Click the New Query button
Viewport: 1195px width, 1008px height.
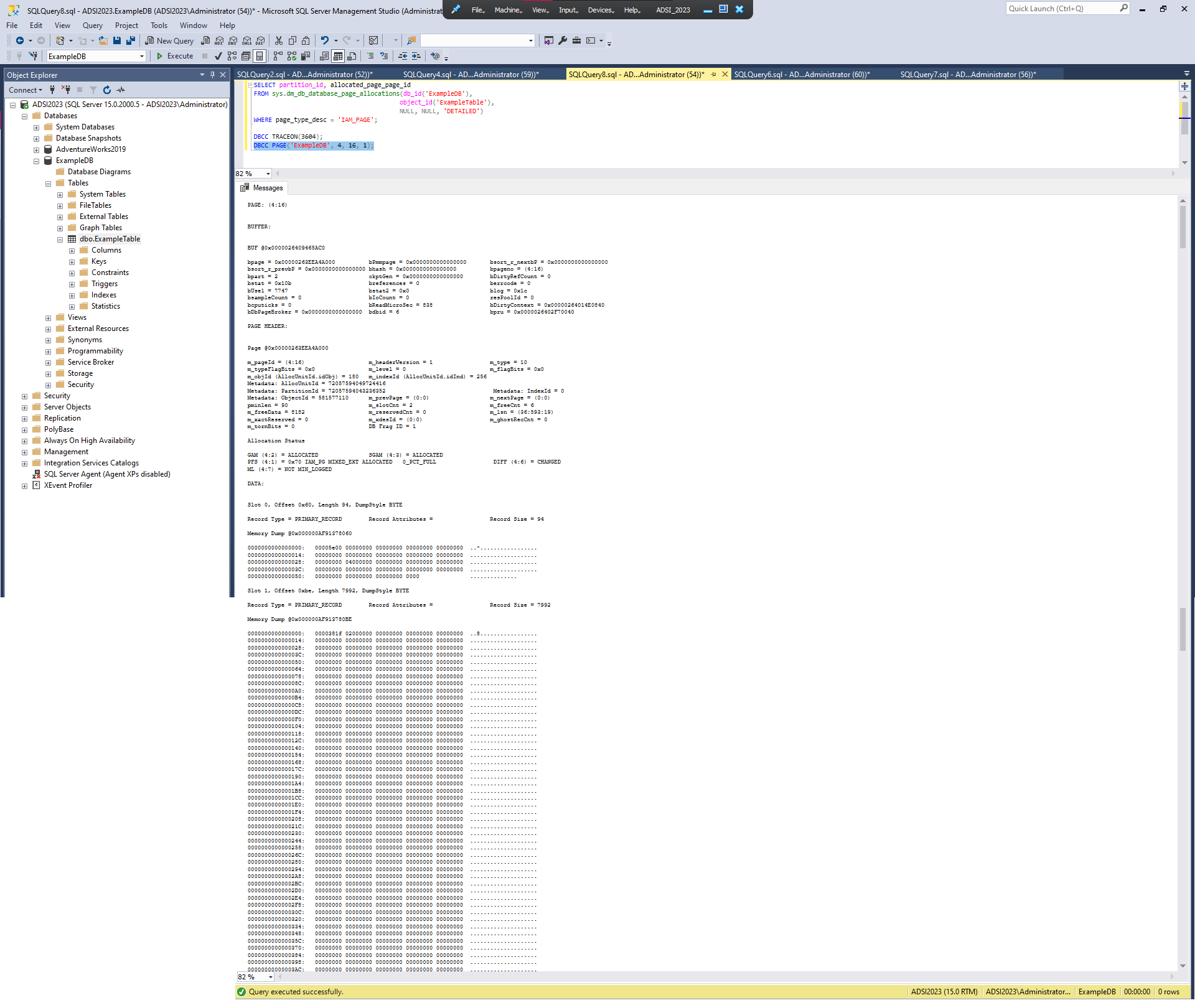pos(169,40)
